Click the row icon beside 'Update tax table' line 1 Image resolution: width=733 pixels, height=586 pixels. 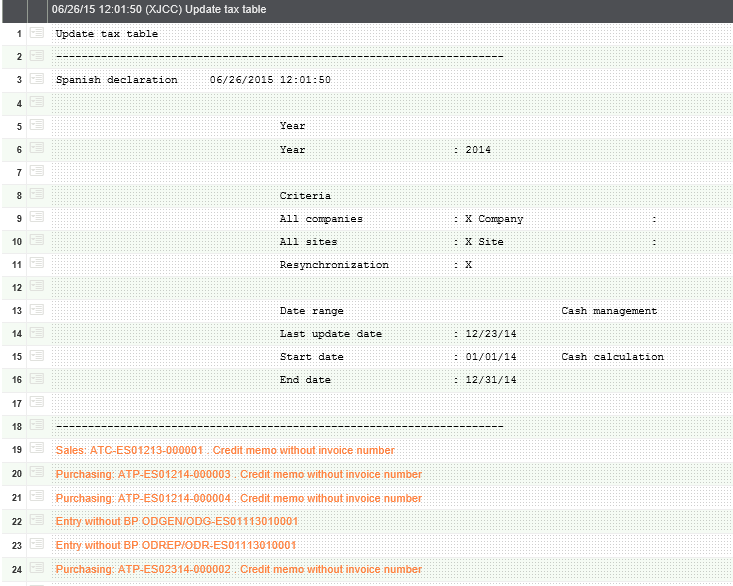coord(37,33)
